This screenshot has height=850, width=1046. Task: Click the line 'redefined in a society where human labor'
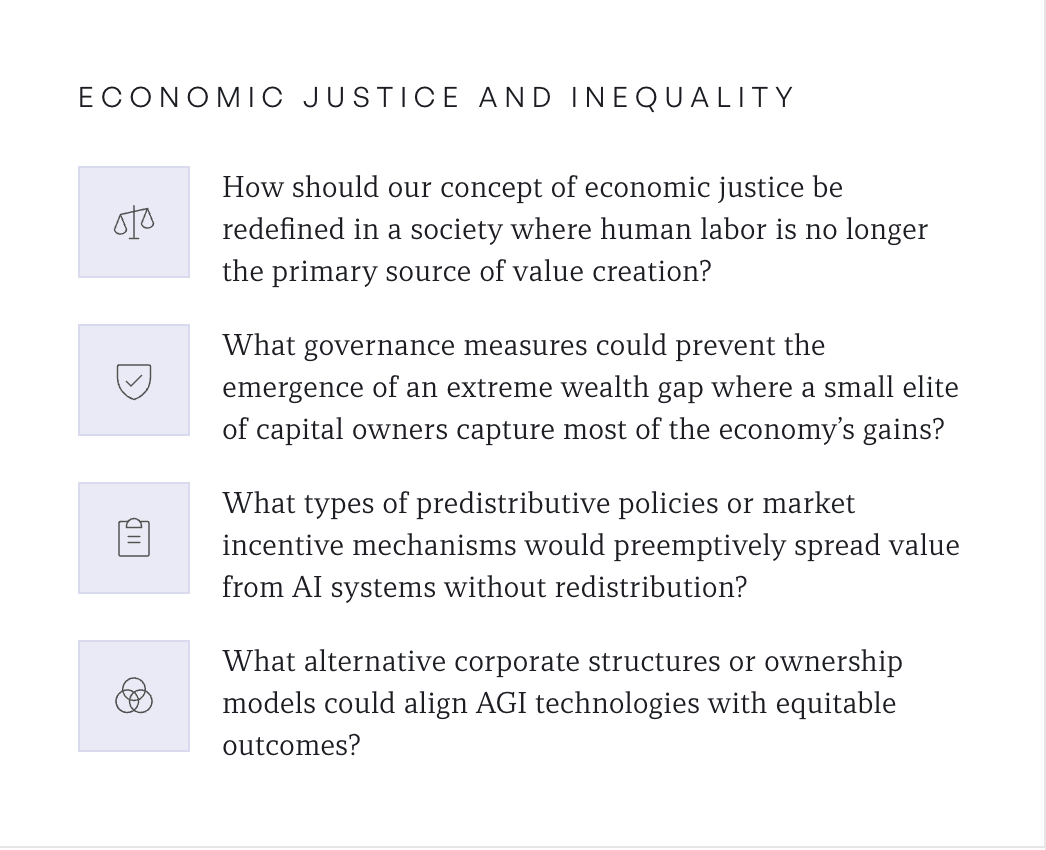574,229
